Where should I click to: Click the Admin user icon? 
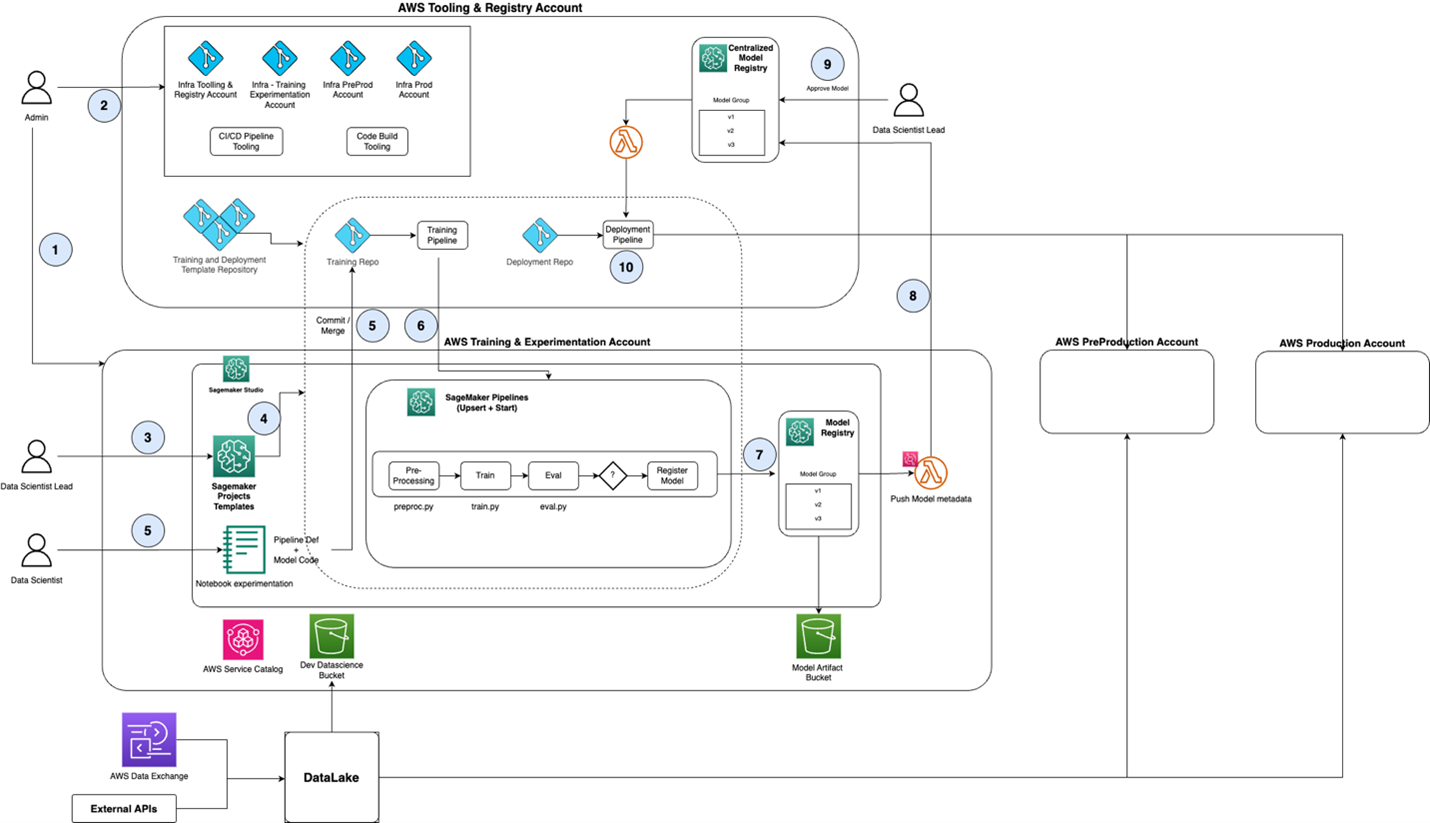(x=36, y=87)
